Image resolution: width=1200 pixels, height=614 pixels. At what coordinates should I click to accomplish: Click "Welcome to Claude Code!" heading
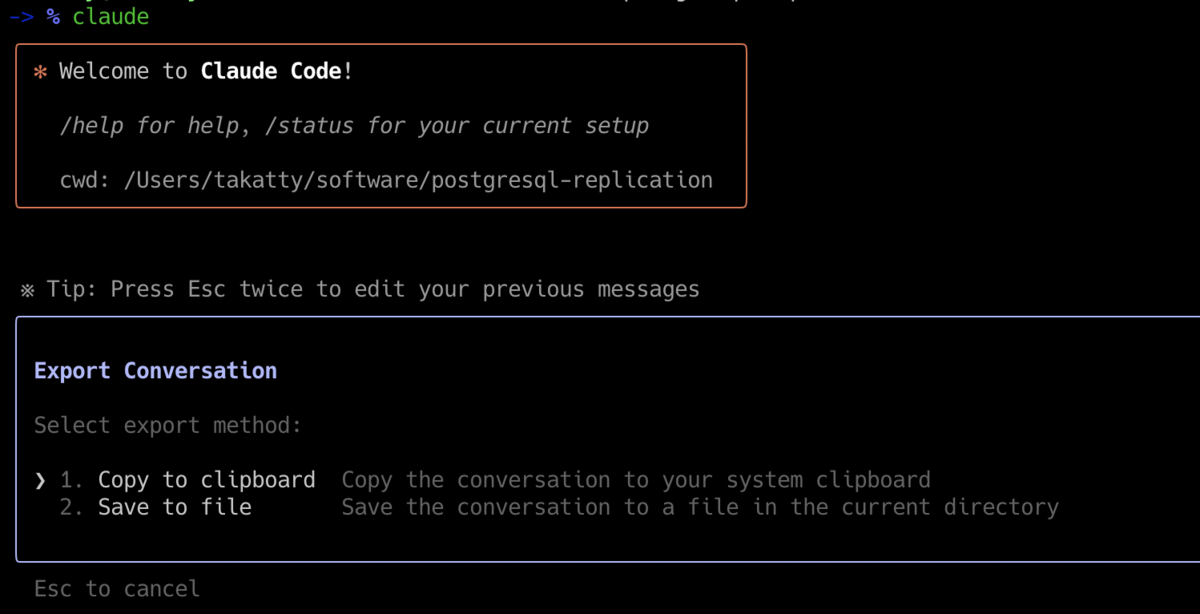pyautogui.click(x=204, y=71)
